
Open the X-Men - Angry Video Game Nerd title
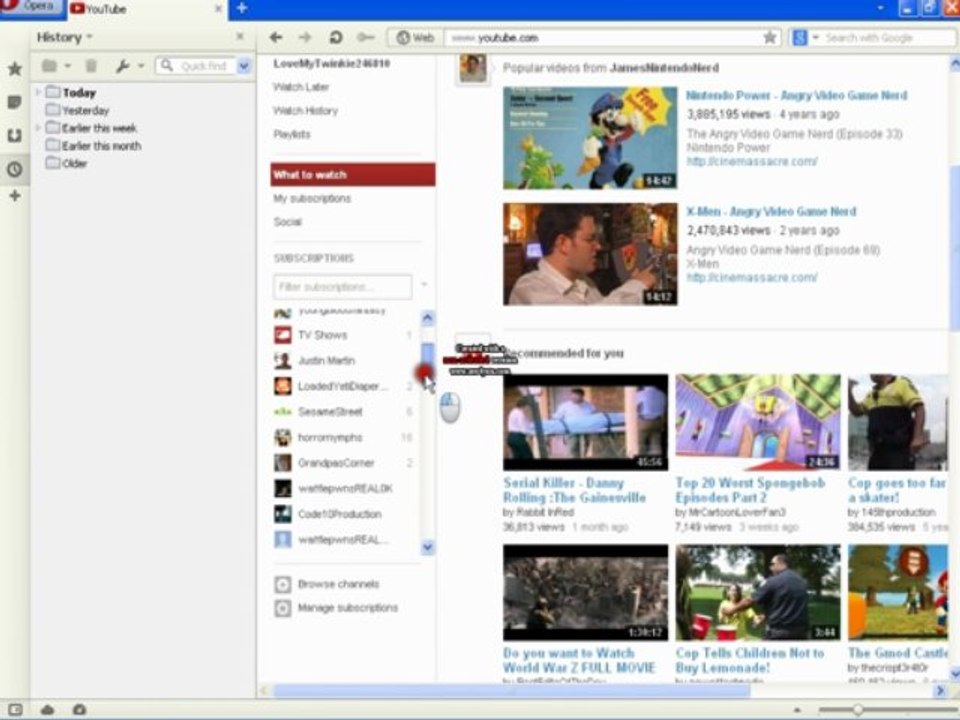pyautogui.click(x=771, y=212)
